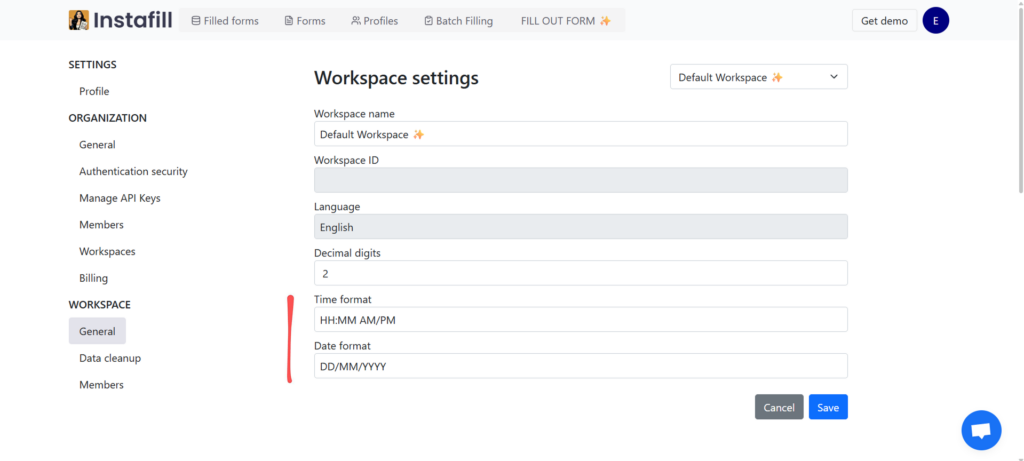
Task: Click FILL OUT FORM in navigation
Action: [565, 20]
